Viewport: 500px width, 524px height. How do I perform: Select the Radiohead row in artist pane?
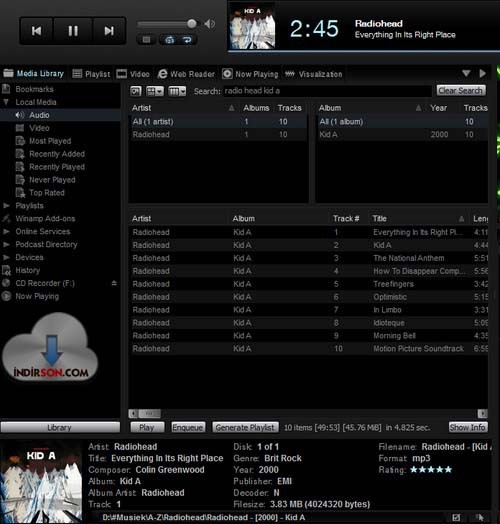(218, 135)
